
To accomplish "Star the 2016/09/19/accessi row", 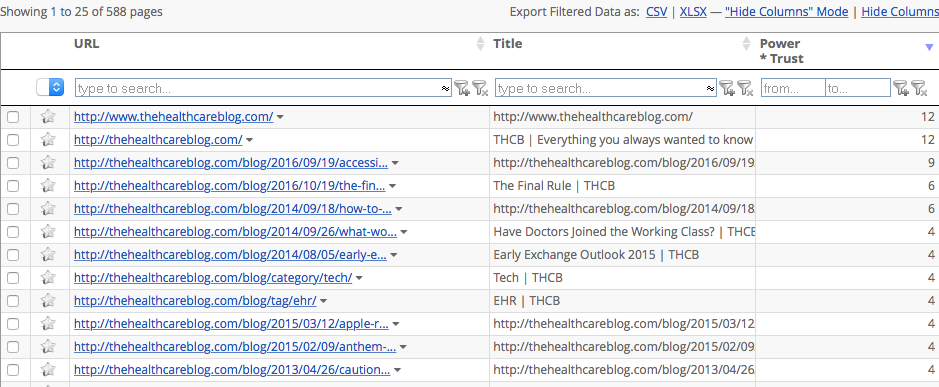I will coord(48,162).
